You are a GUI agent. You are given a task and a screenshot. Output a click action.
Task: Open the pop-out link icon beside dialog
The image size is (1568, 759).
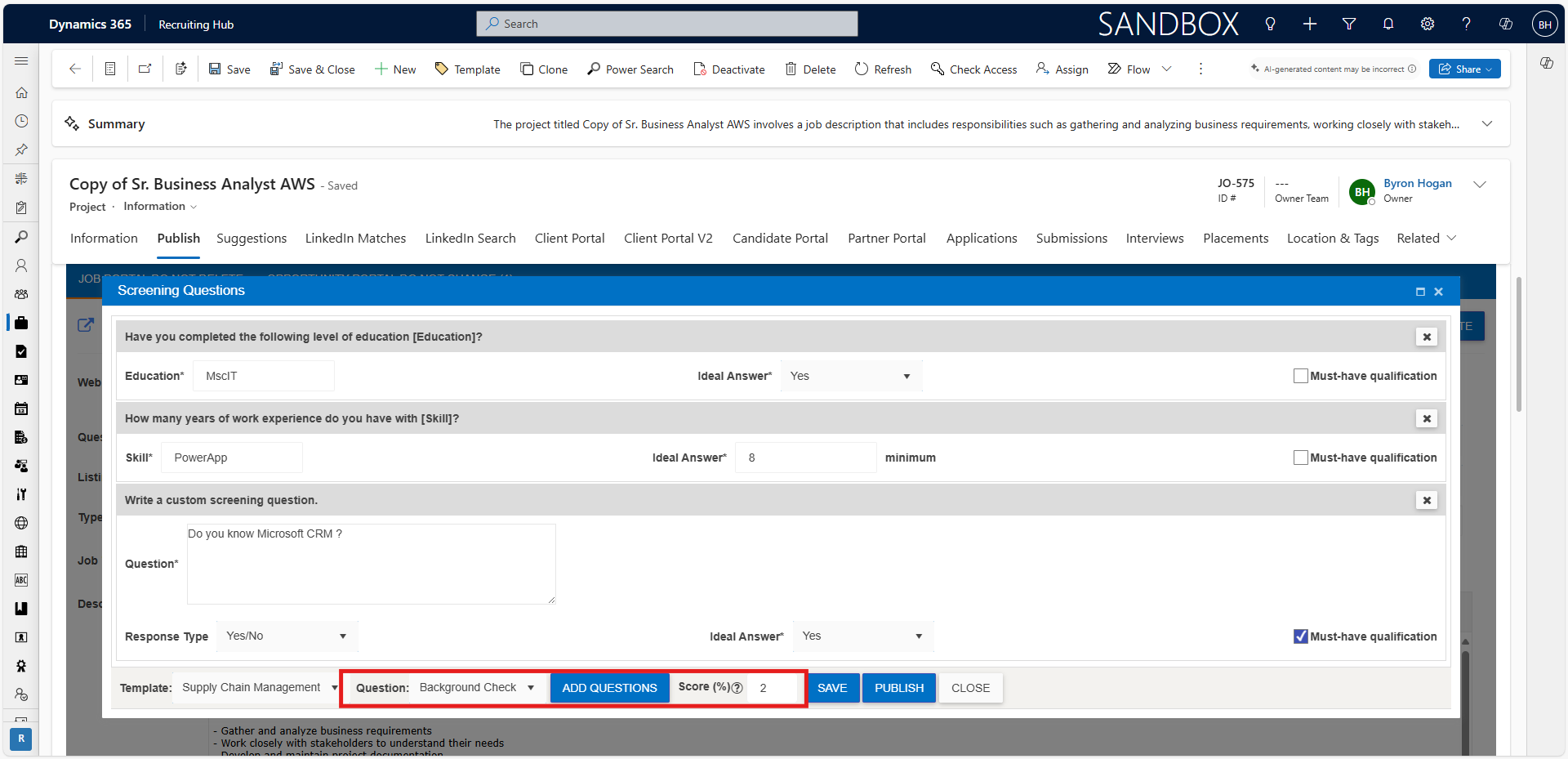pos(86,325)
